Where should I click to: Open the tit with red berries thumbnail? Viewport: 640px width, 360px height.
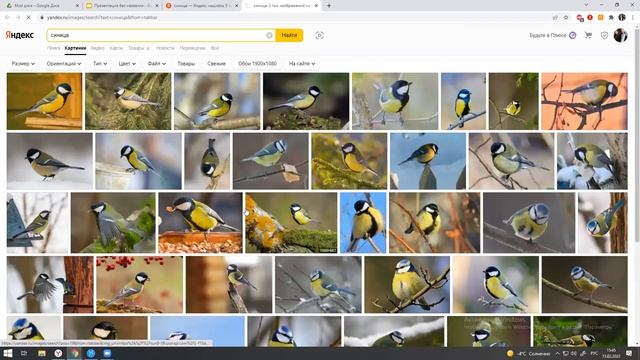[x=140, y=284]
